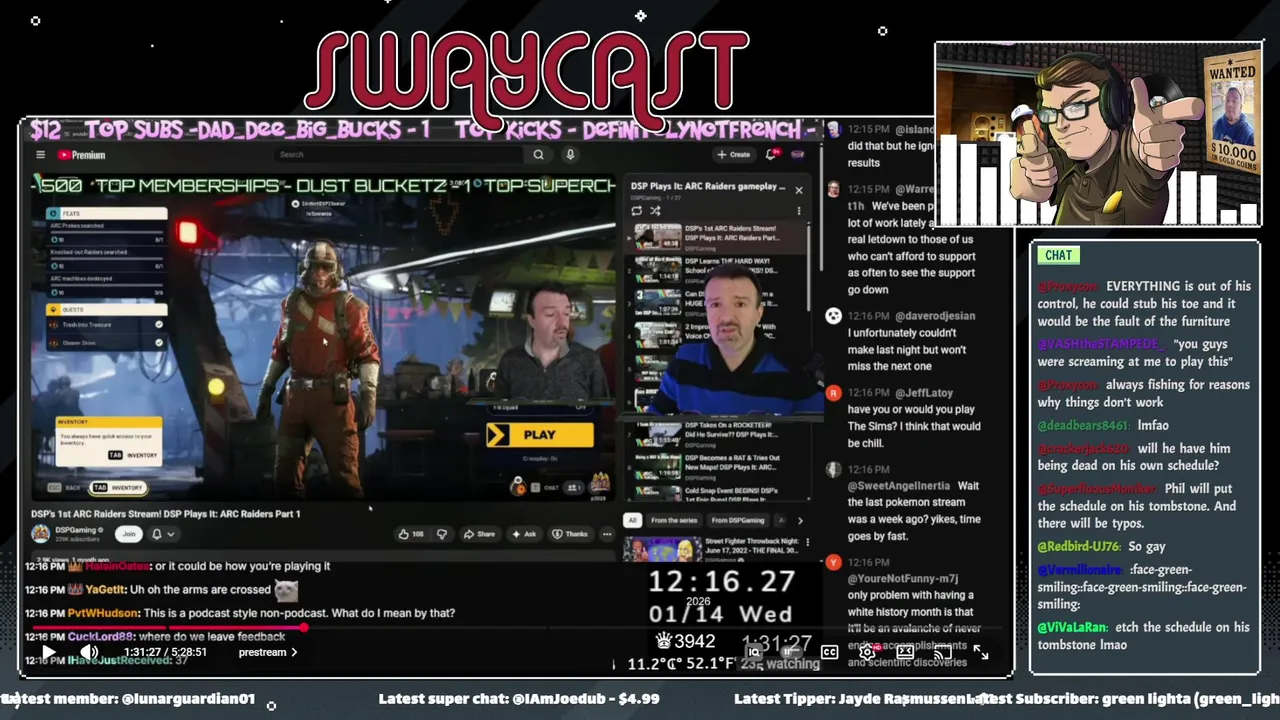The image size is (1280, 720).
Task: Click the CHAT label in overlay
Action: [1058, 255]
